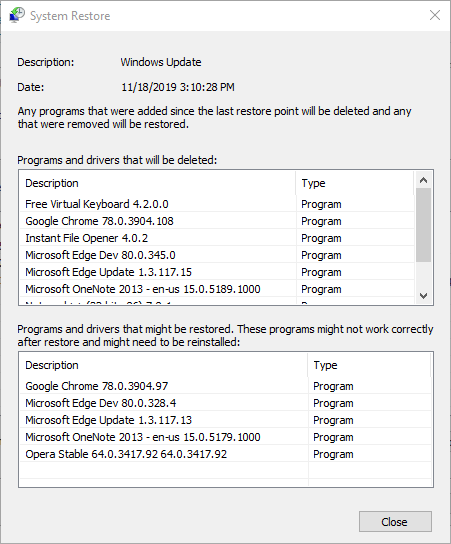Click Description header in restored programs list

click(164, 365)
